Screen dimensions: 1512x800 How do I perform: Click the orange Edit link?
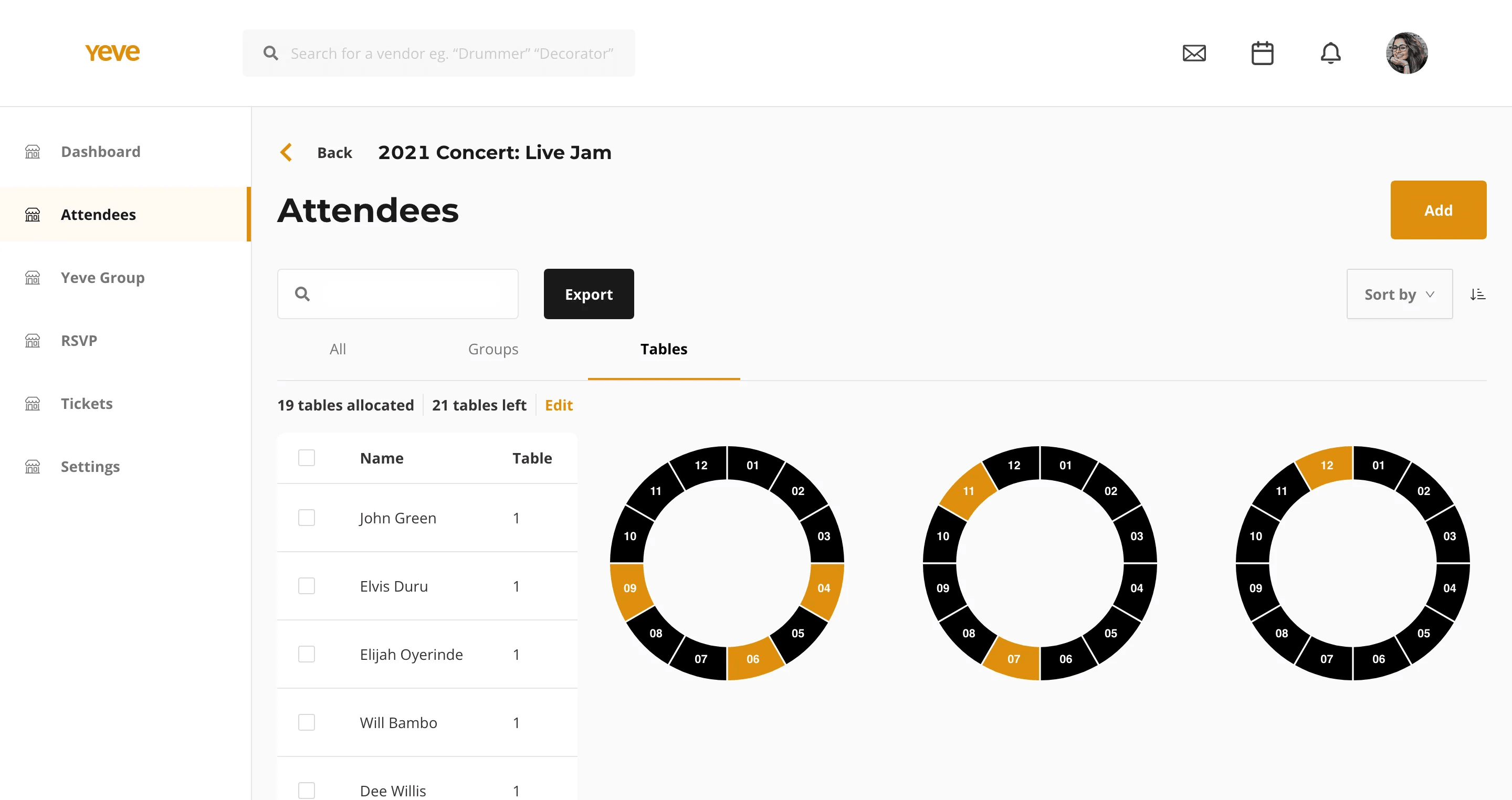(x=558, y=405)
